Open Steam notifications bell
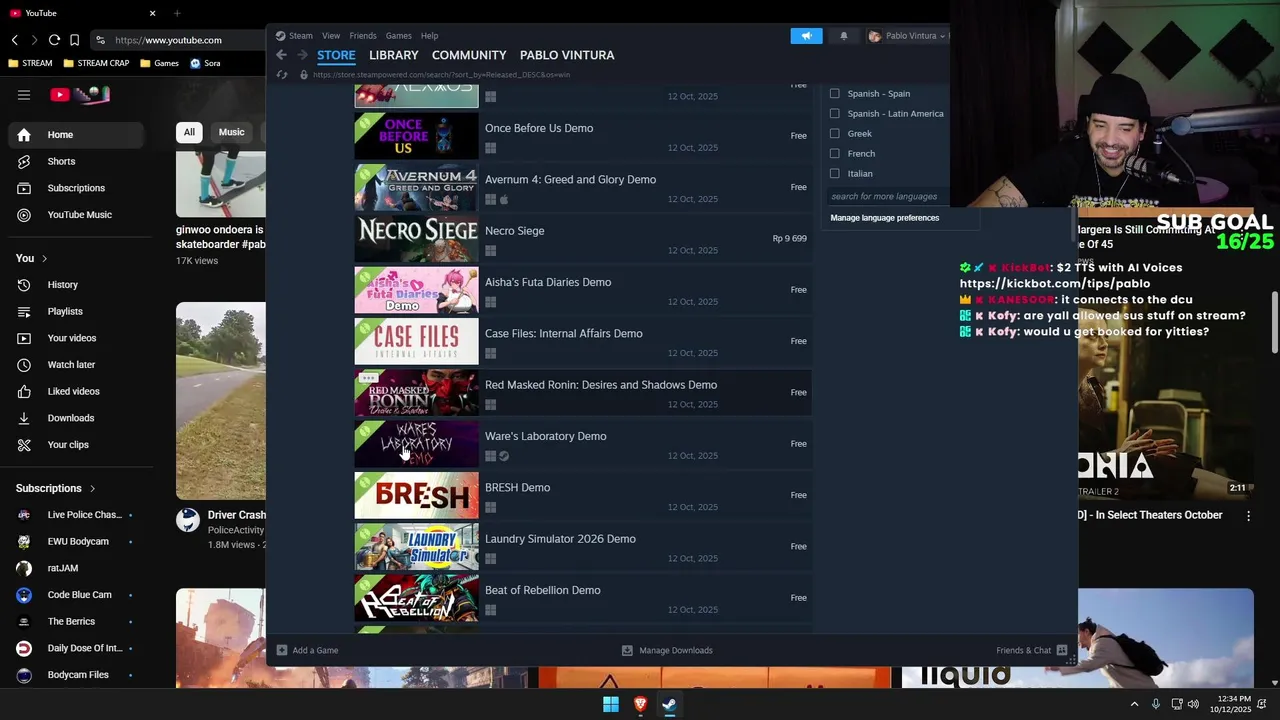This screenshot has height=720, width=1280. (x=843, y=36)
